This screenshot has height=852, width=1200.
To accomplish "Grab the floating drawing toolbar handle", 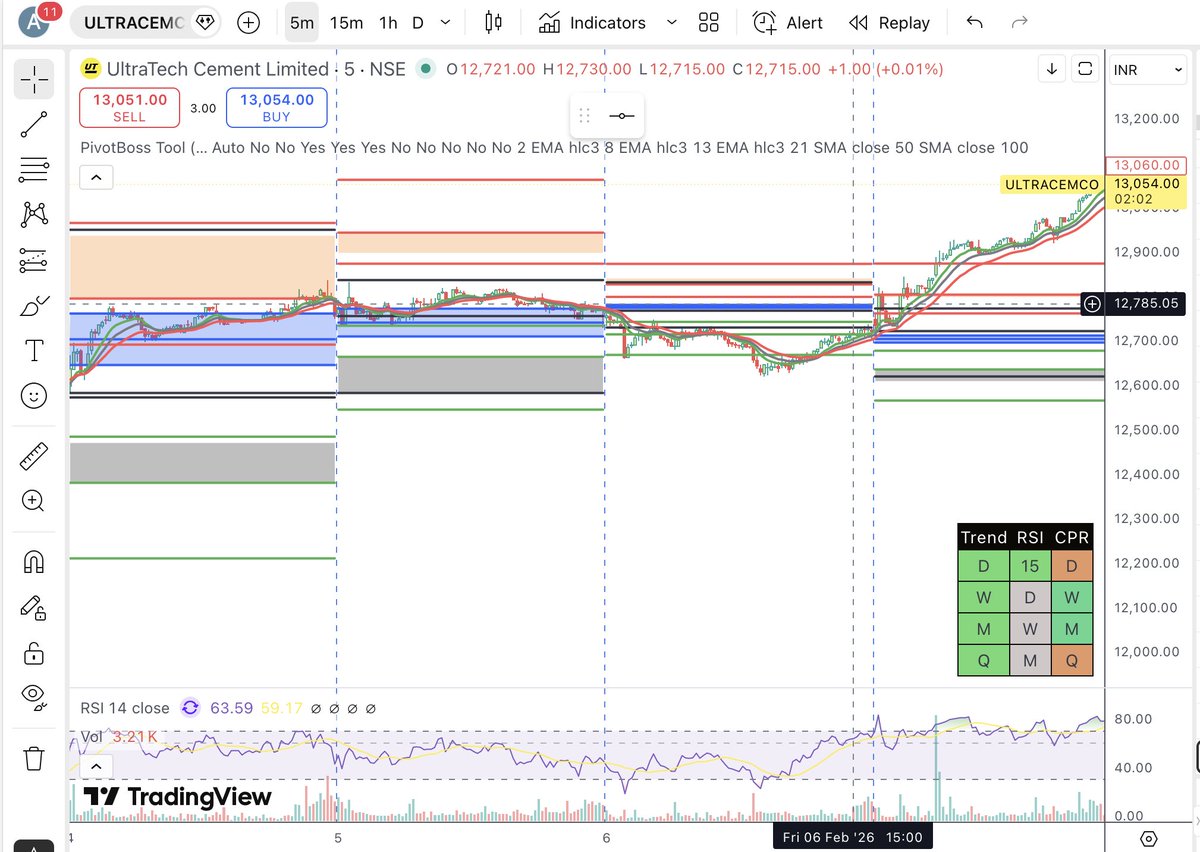I will click(x=585, y=116).
